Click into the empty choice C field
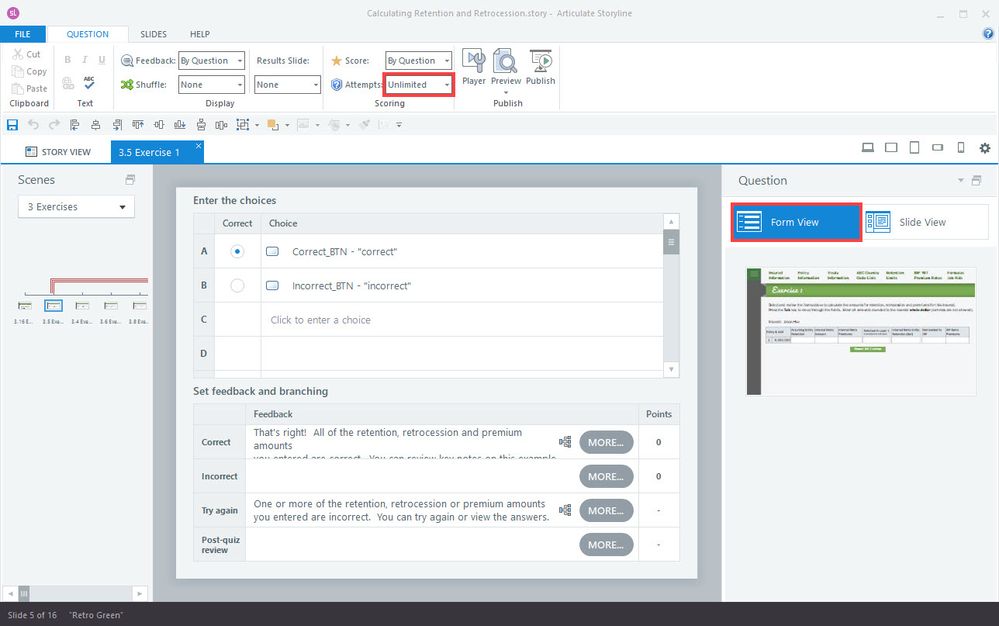Screen dimensions: 999x626 (x=460, y=320)
